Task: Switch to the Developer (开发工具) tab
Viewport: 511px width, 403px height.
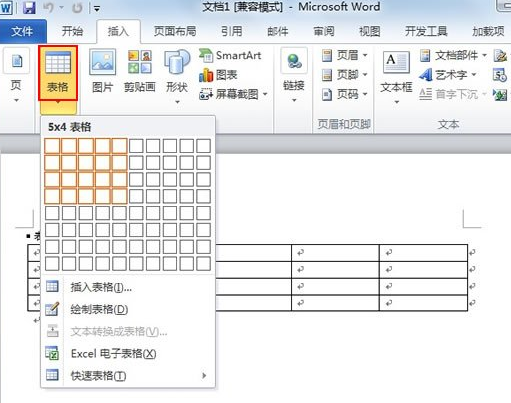Action: [x=426, y=31]
